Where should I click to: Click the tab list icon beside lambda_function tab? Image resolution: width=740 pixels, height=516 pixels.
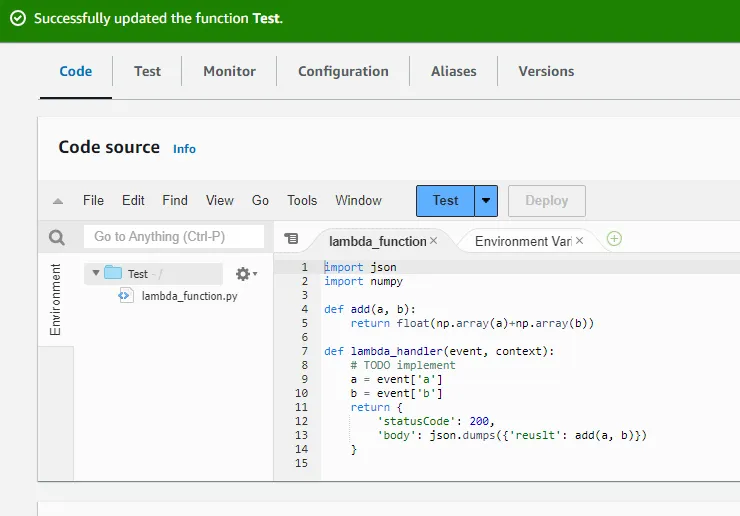click(x=291, y=239)
